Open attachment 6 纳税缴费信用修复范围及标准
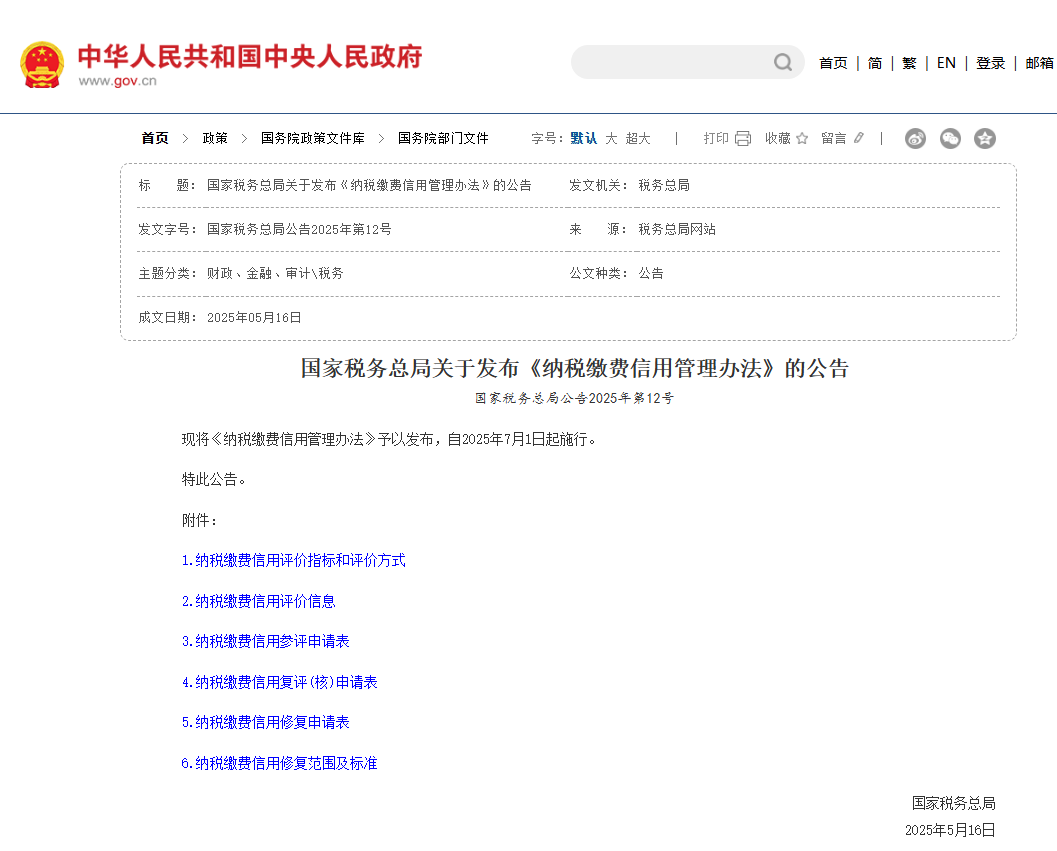This screenshot has width=1057, height=851. point(279,764)
